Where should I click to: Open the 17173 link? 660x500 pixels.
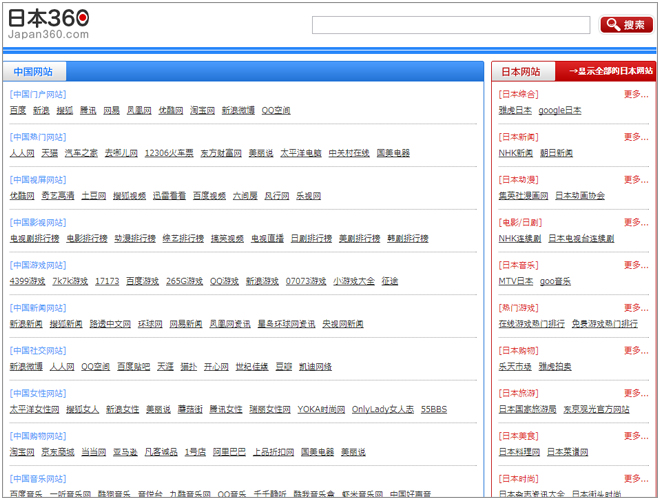click(x=107, y=281)
